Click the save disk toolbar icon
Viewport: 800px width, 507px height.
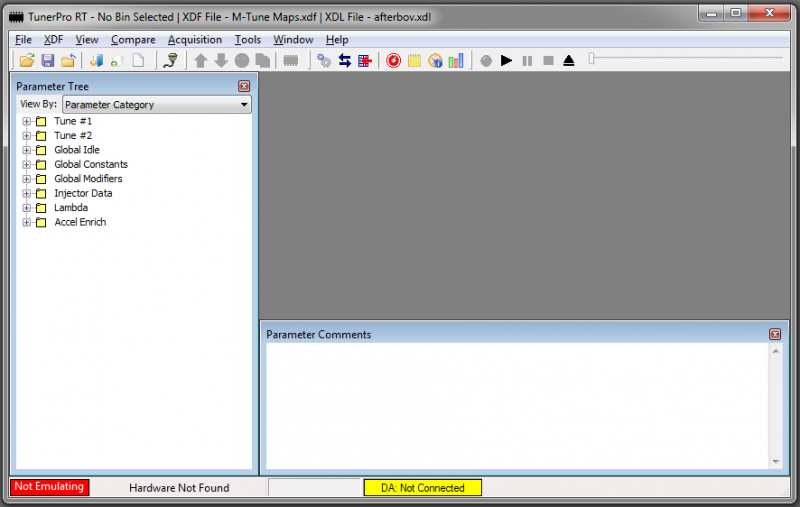pos(47,61)
